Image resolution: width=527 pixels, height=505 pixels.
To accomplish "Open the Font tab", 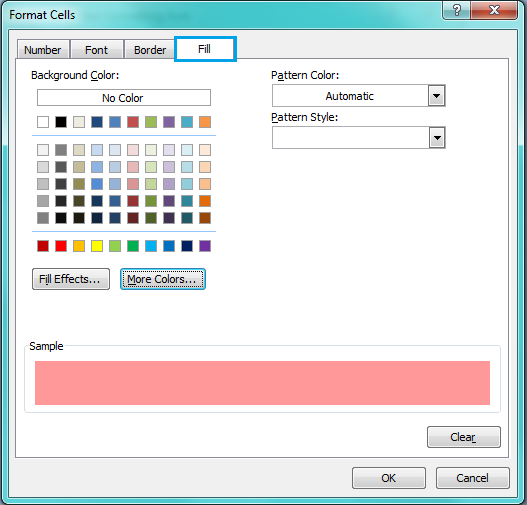I will (x=96, y=50).
